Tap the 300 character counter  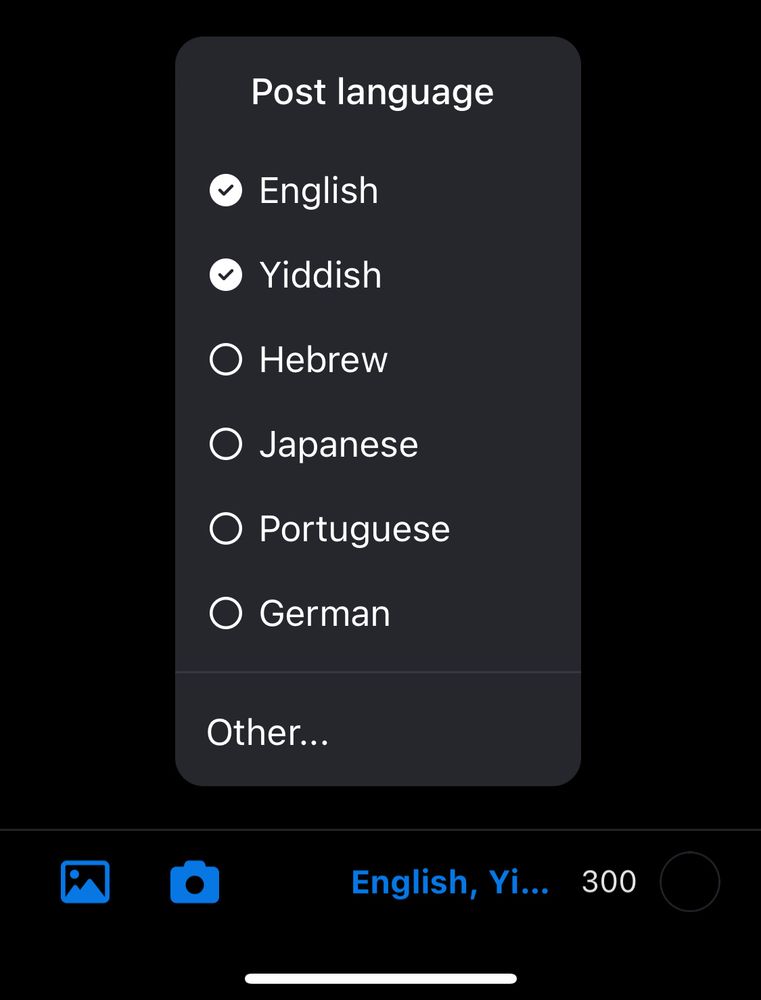point(609,882)
